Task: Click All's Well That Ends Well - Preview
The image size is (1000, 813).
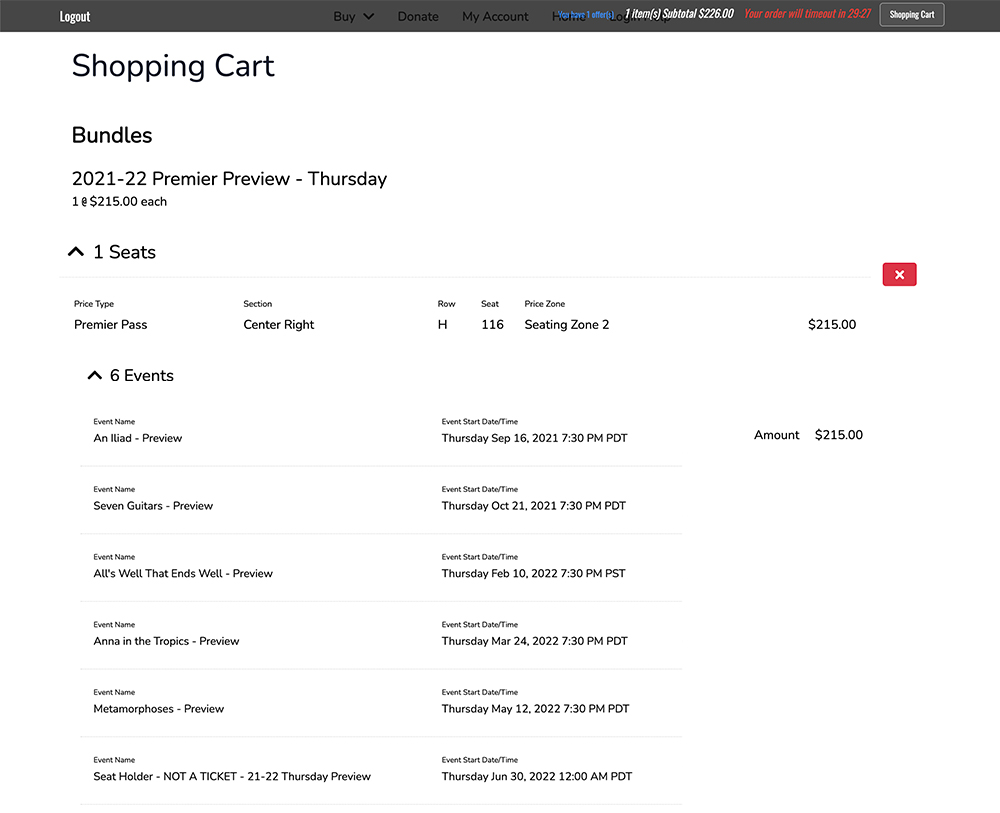Action: coord(183,574)
